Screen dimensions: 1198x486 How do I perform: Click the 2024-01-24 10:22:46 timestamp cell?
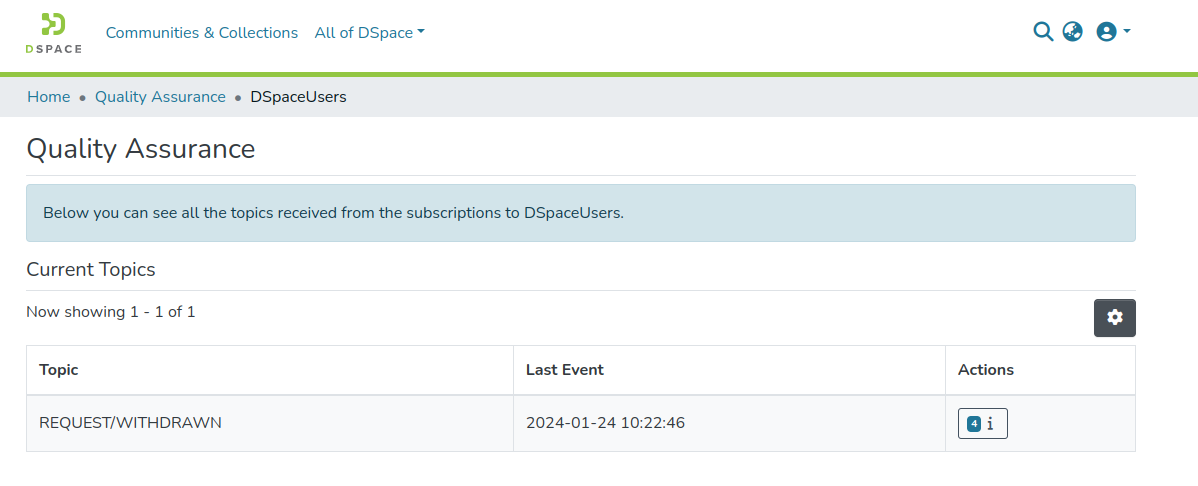click(605, 423)
